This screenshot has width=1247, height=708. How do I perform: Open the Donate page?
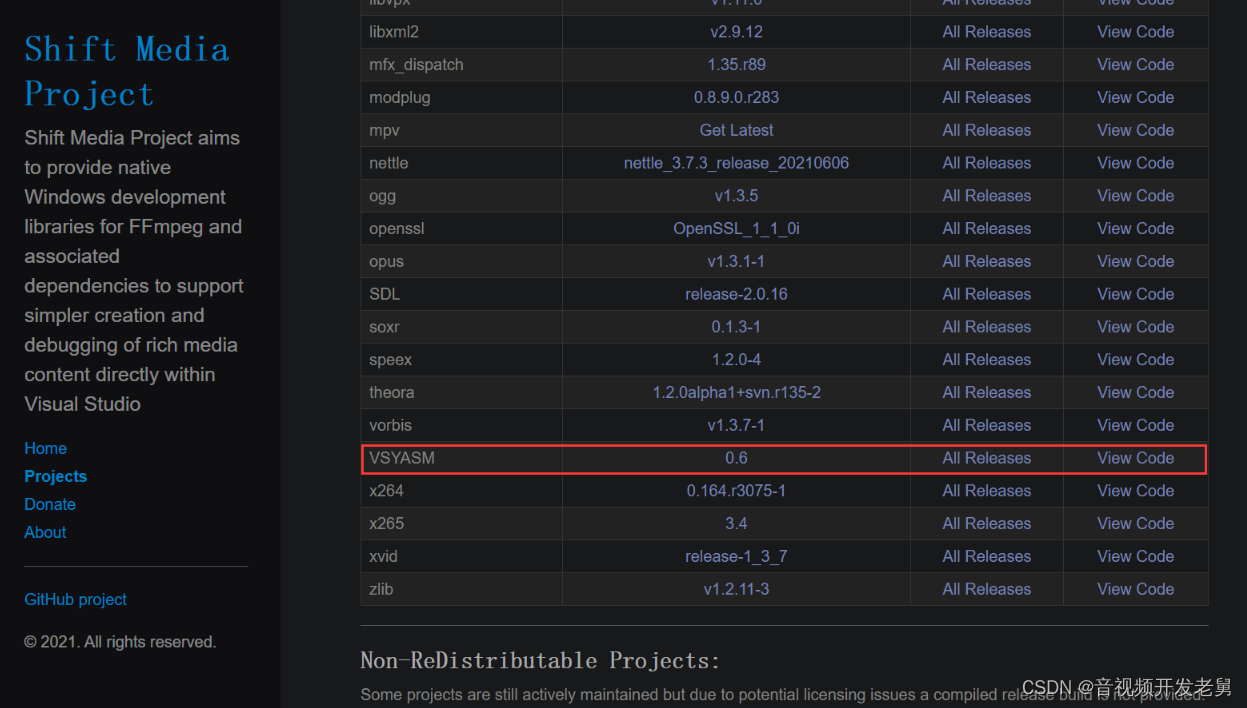click(50, 504)
